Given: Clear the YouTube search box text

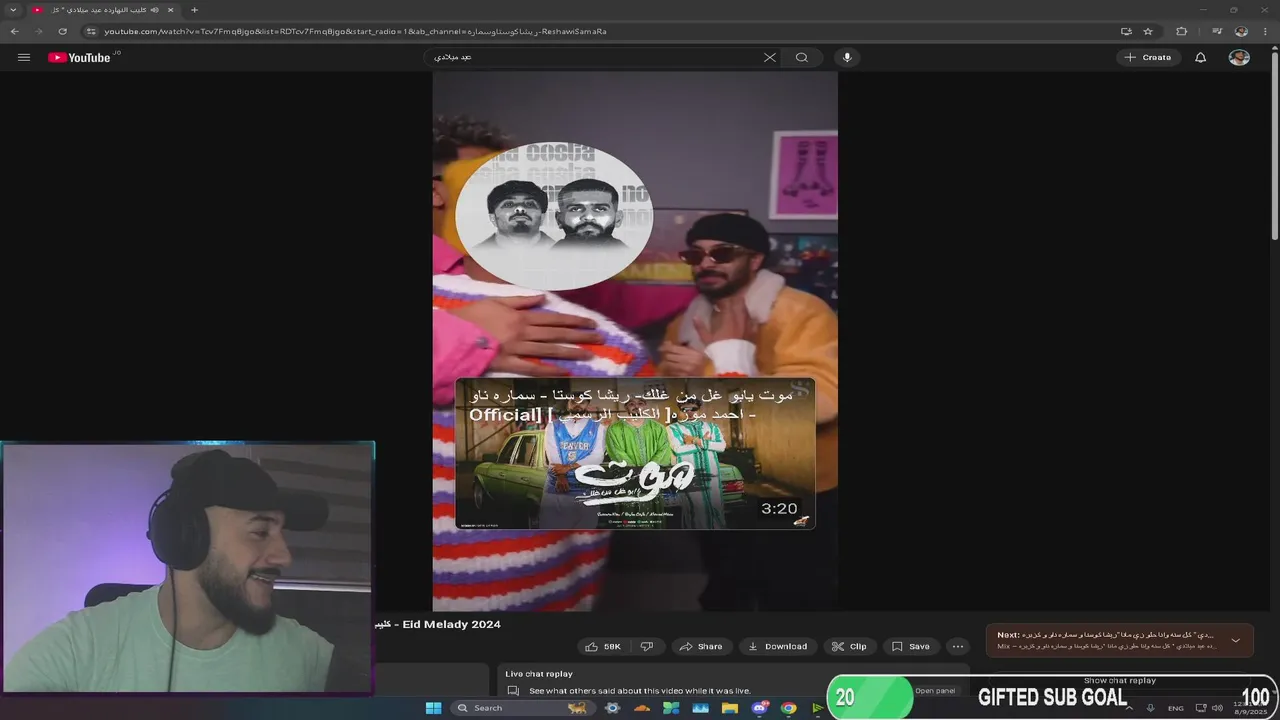Looking at the screenshot, I should 769,57.
